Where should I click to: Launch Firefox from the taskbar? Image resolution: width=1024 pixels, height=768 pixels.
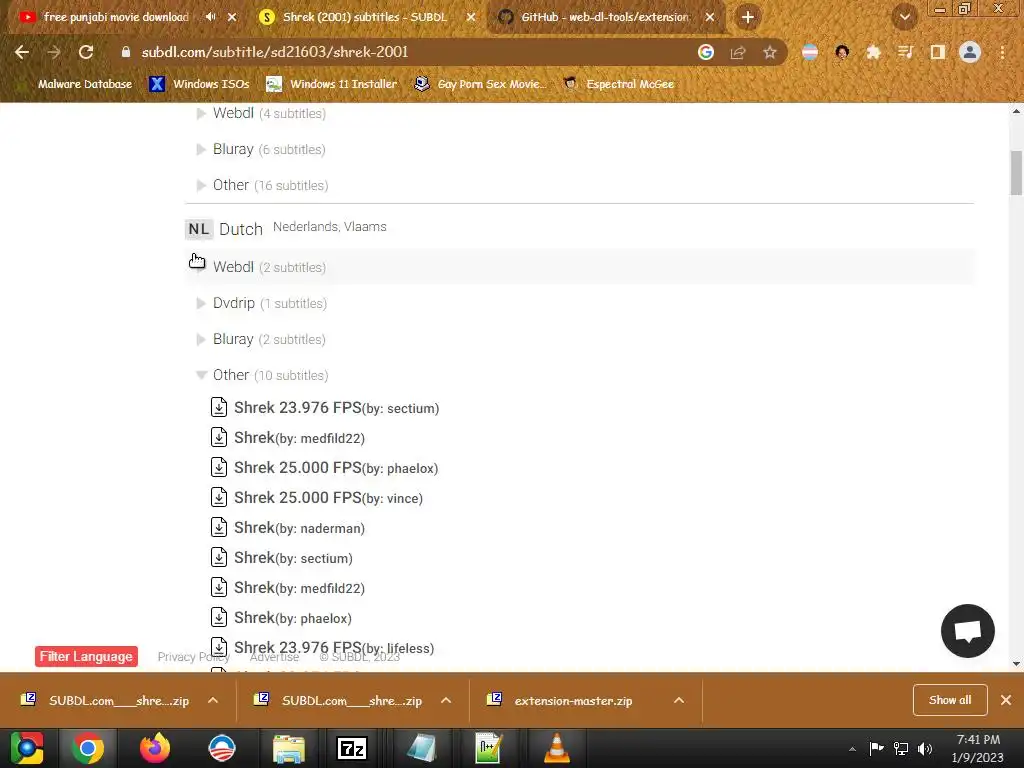[155, 748]
